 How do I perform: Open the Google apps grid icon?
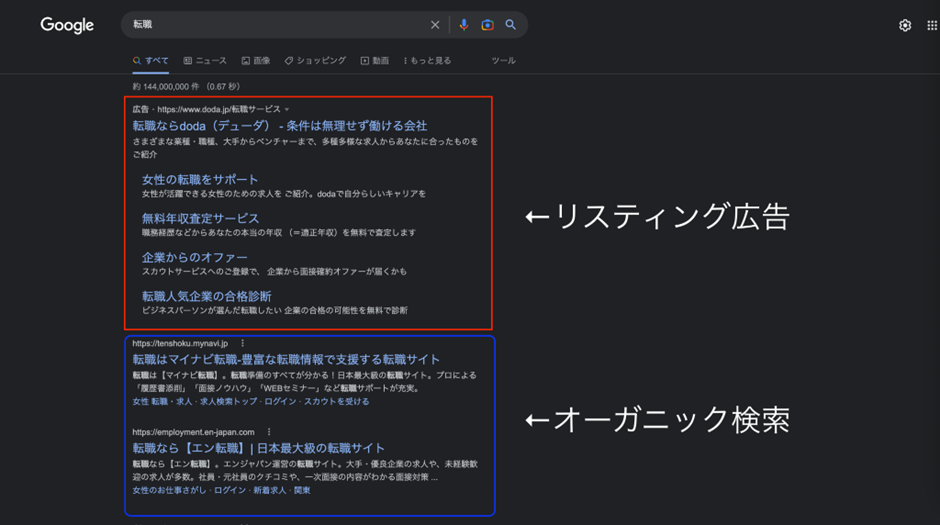[932, 25]
